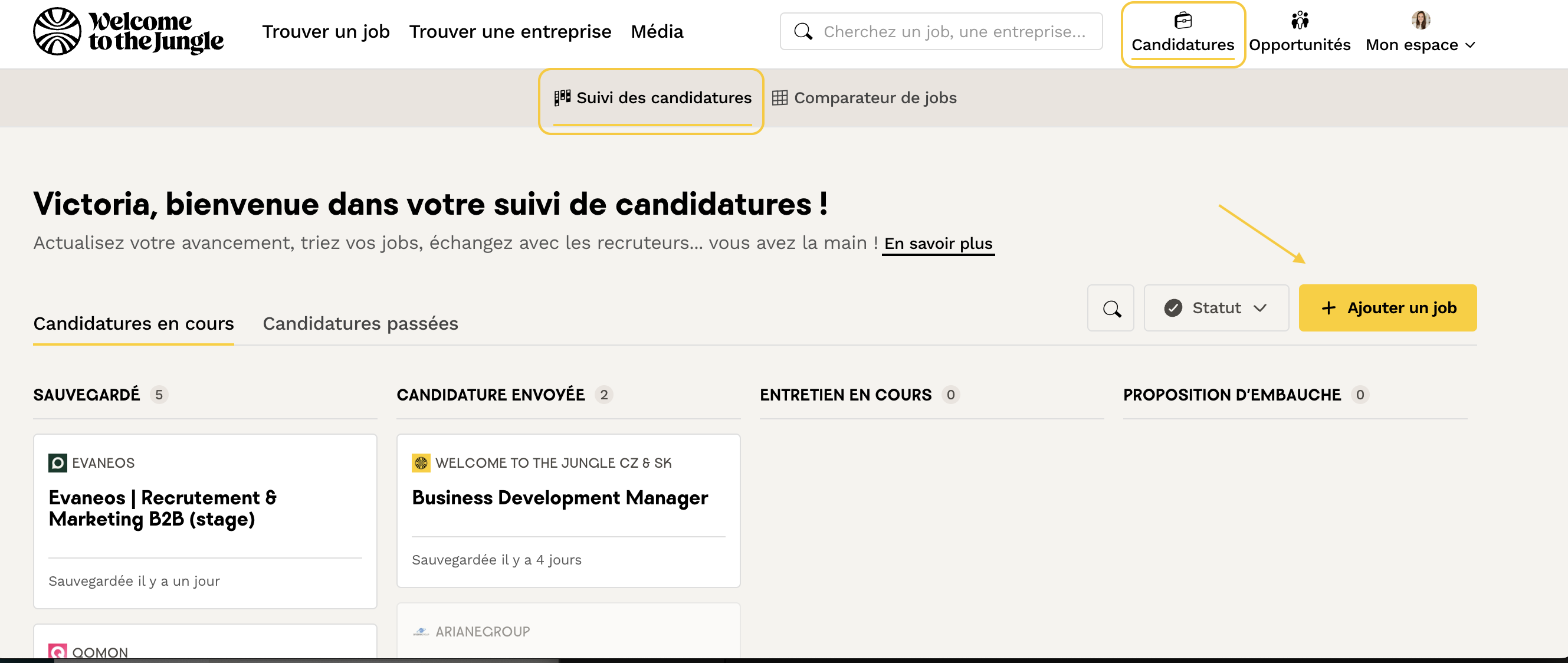Click Evaneos company logo on card
Image resolution: width=1568 pixels, height=663 pixels.
click(x=57, y=462)
